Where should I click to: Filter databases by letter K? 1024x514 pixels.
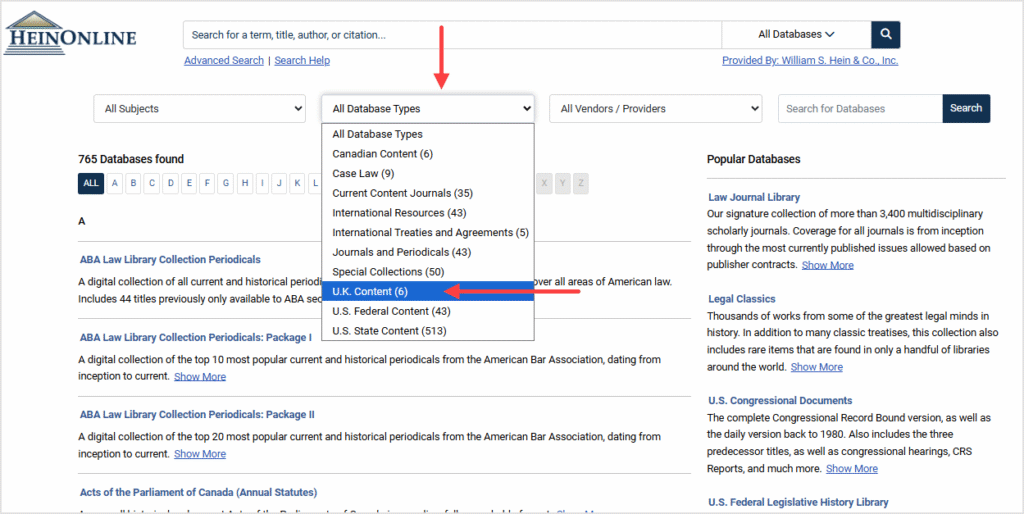pos(297,184)
